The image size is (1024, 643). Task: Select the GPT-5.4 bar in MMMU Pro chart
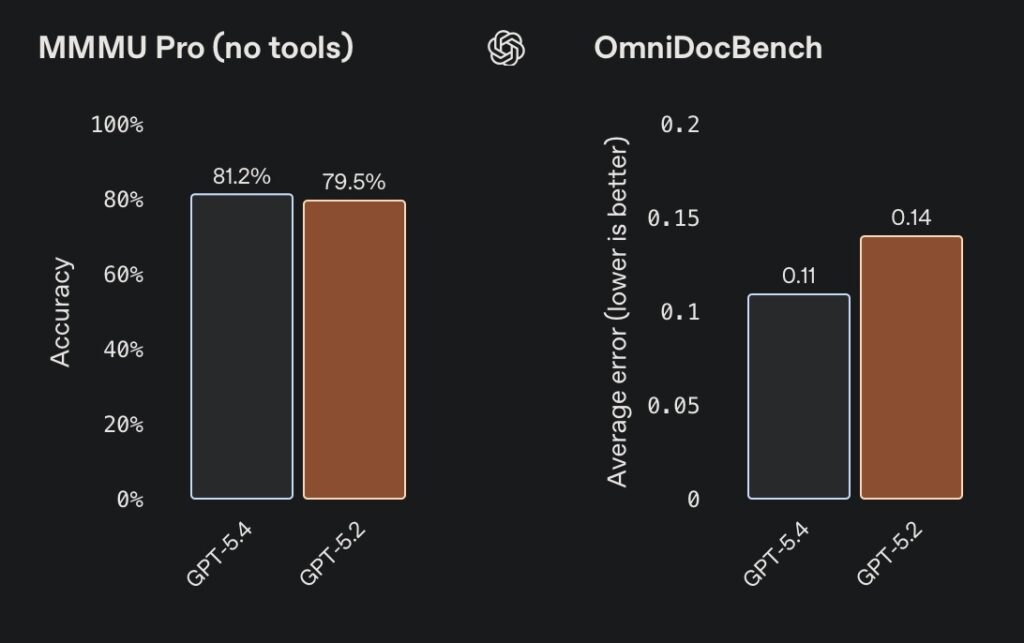point(242,346)
